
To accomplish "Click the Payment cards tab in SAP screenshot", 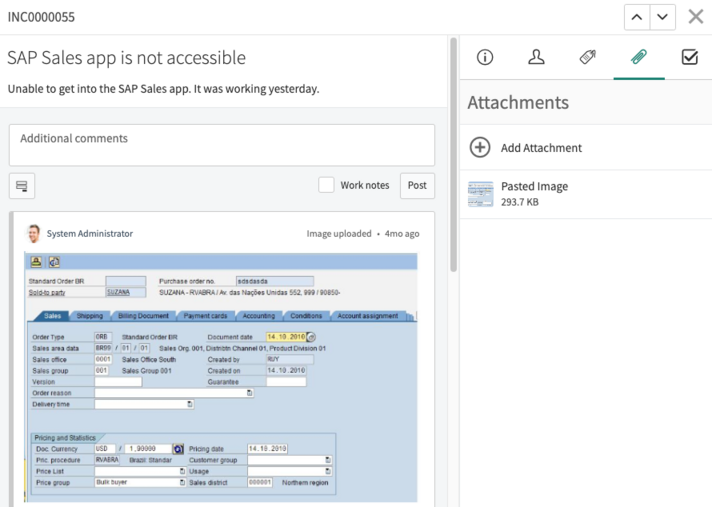I will (x=205, y=315).
